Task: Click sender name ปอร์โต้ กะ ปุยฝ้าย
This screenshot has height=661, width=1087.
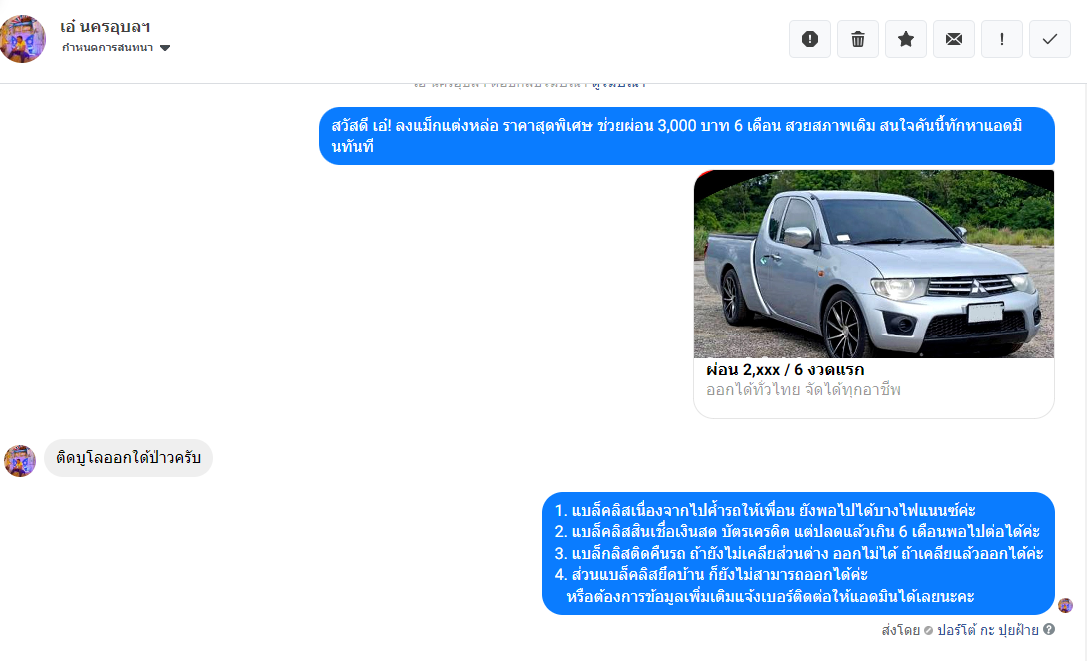Action: (x=988, y=630)
